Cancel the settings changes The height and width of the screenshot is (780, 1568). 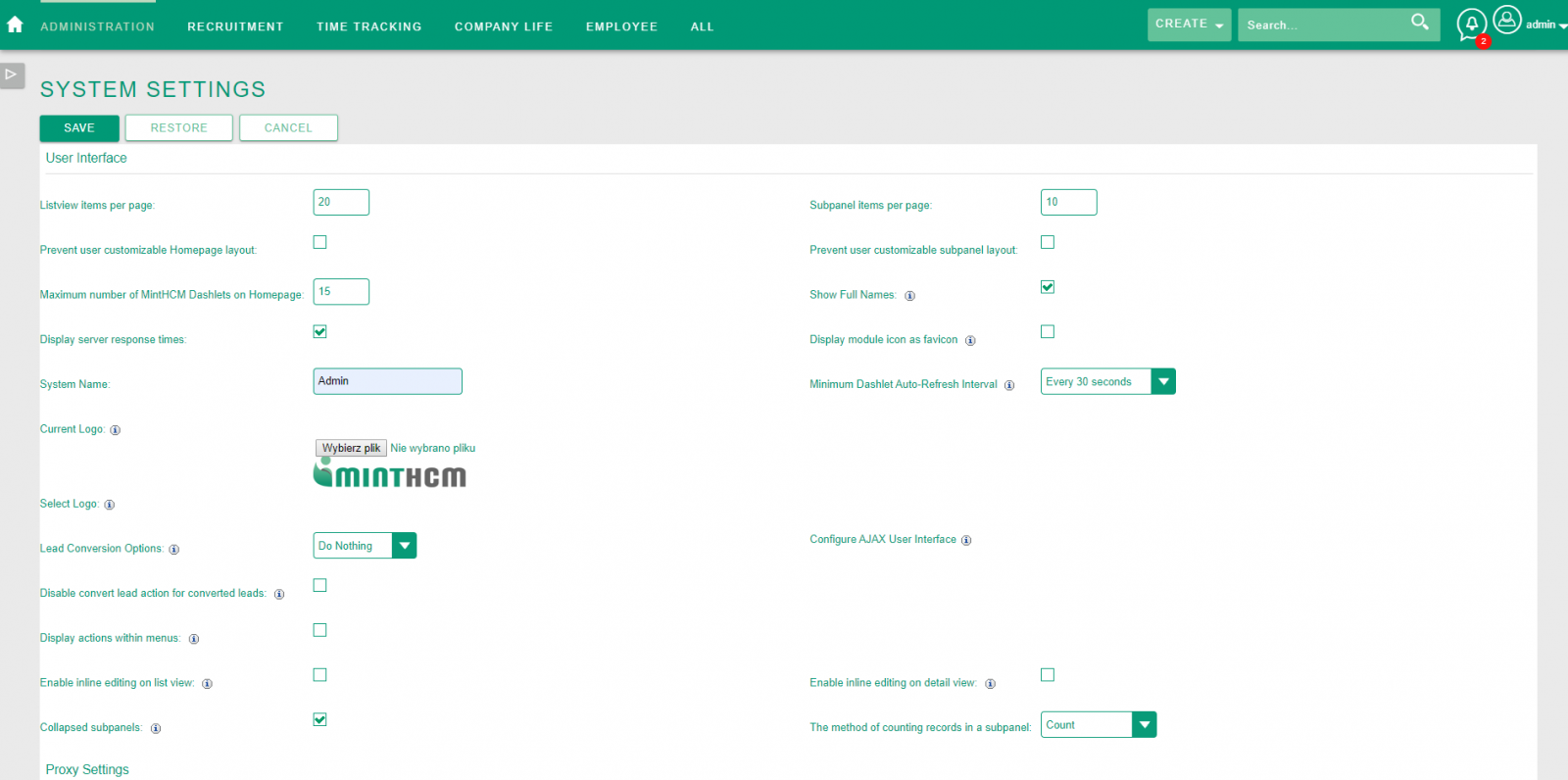tap(288, 128)
